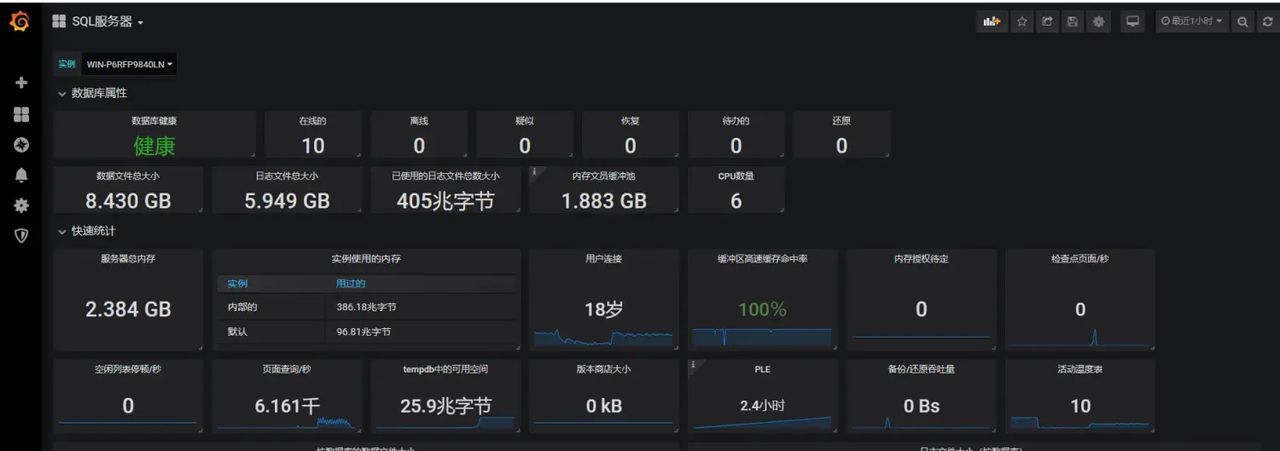Click the 2.384 GB server memory value
1280x451 pixels.
(x=128, y=309)
